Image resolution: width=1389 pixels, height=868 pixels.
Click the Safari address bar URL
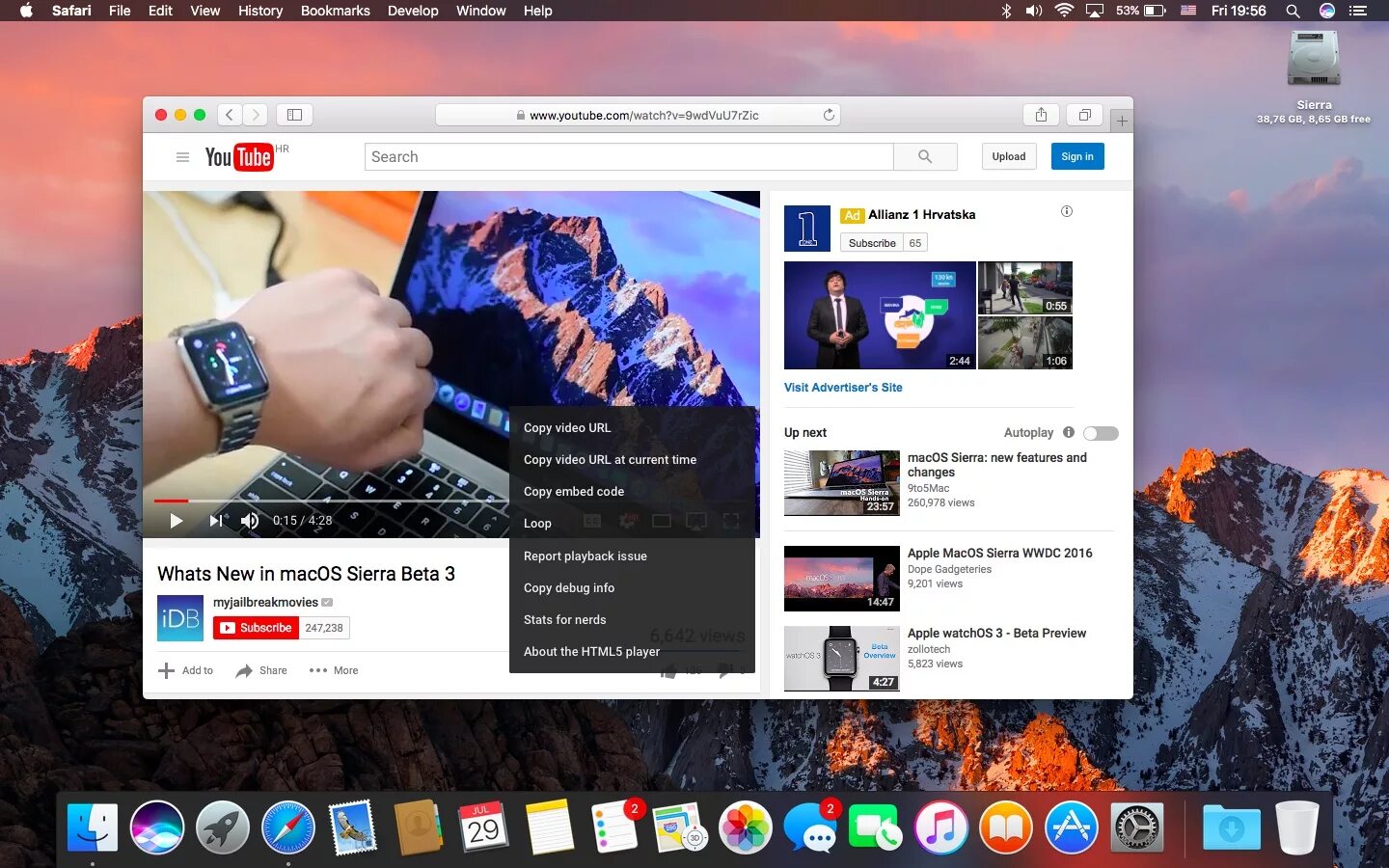pyautogui.click(x=638, y=115)
